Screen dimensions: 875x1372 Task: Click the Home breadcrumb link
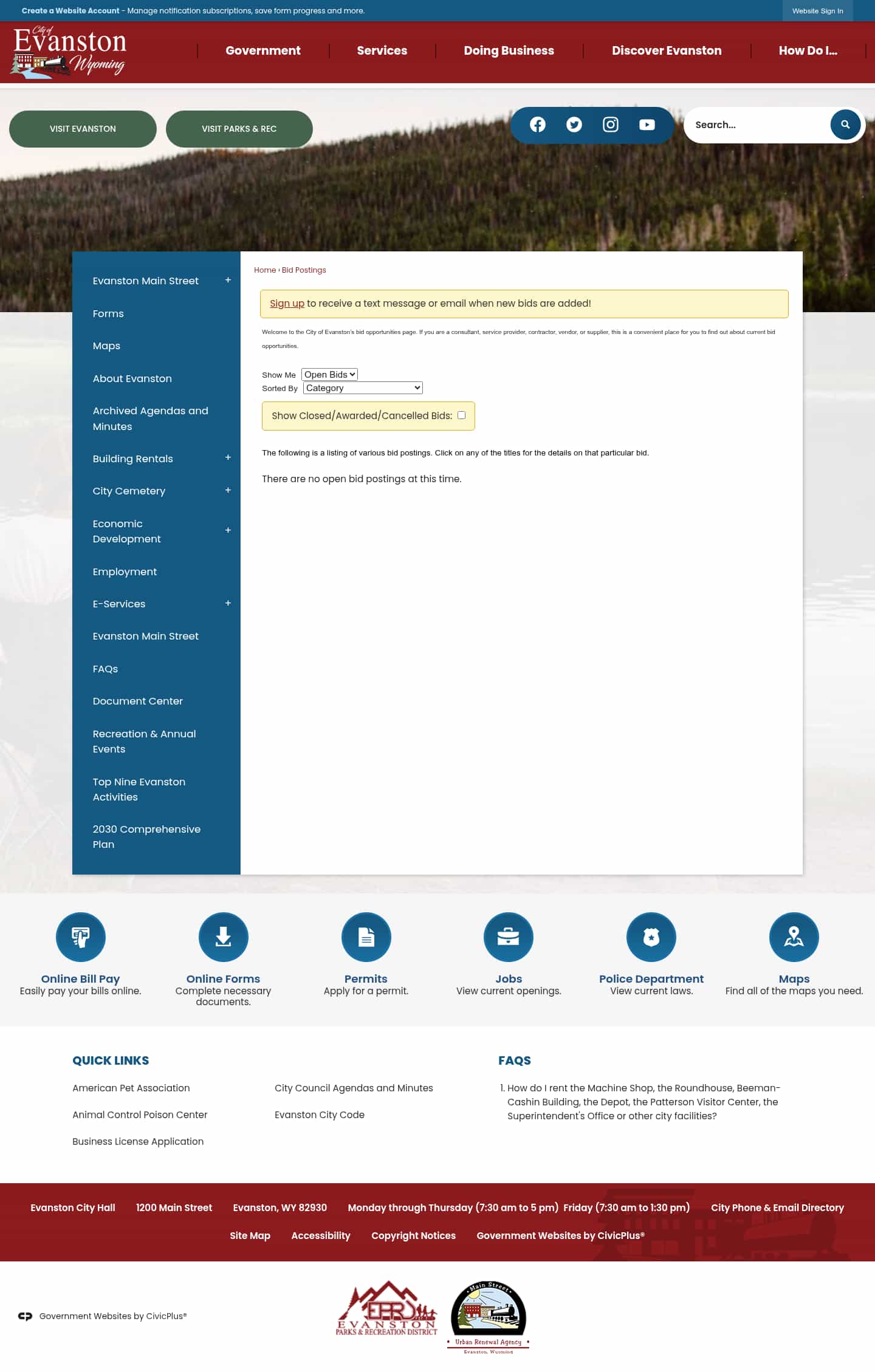pos(265,270)
